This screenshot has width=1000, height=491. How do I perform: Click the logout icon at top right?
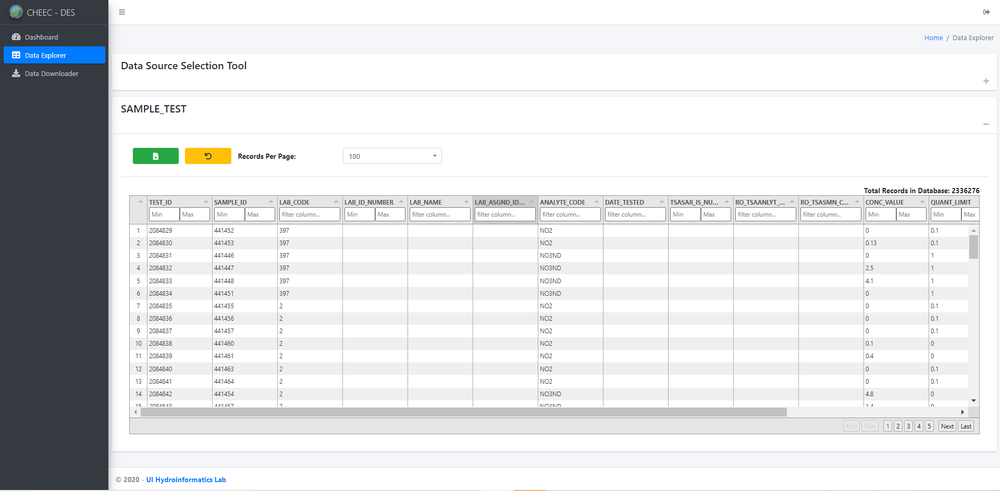click(986, 12)
